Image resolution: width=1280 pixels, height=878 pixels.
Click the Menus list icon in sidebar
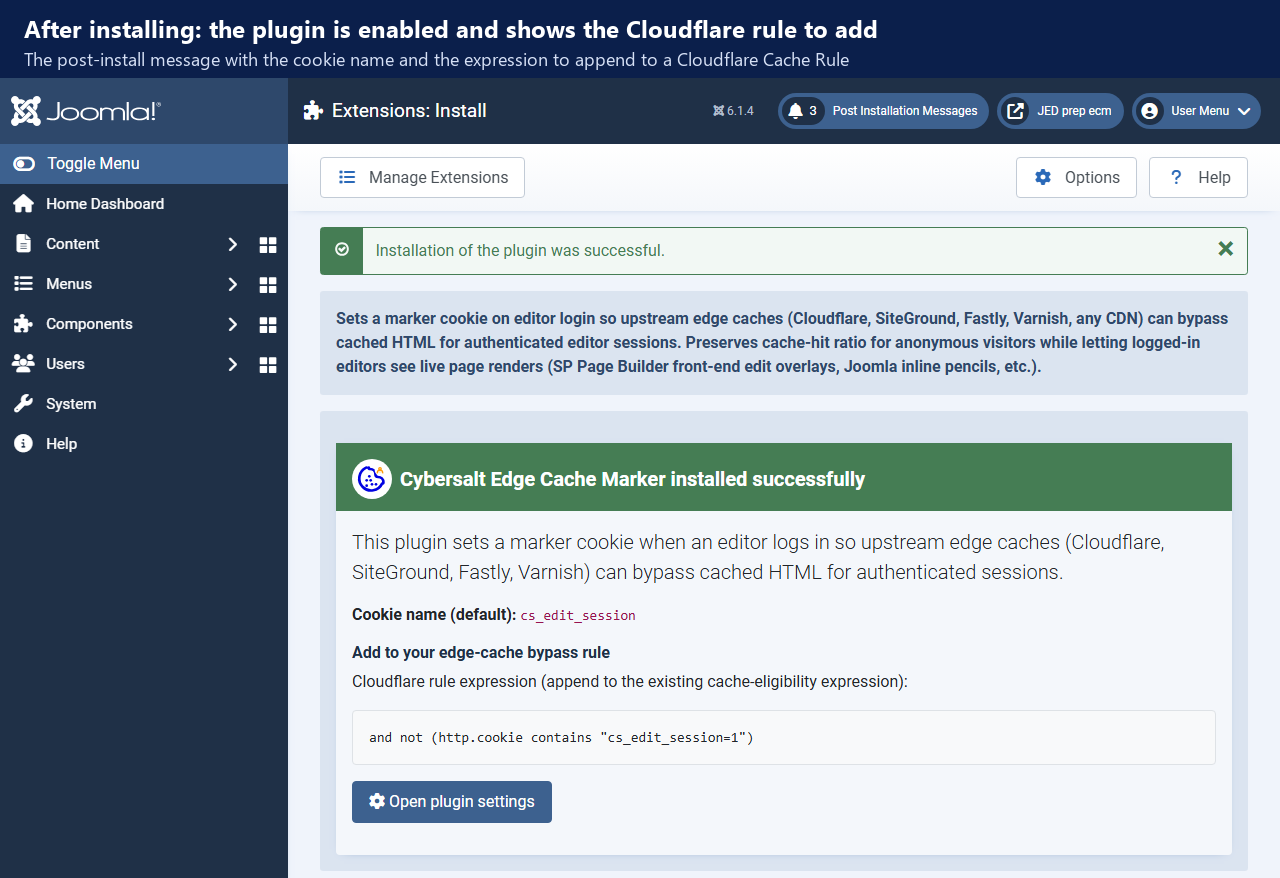click(x=23, y=284)
